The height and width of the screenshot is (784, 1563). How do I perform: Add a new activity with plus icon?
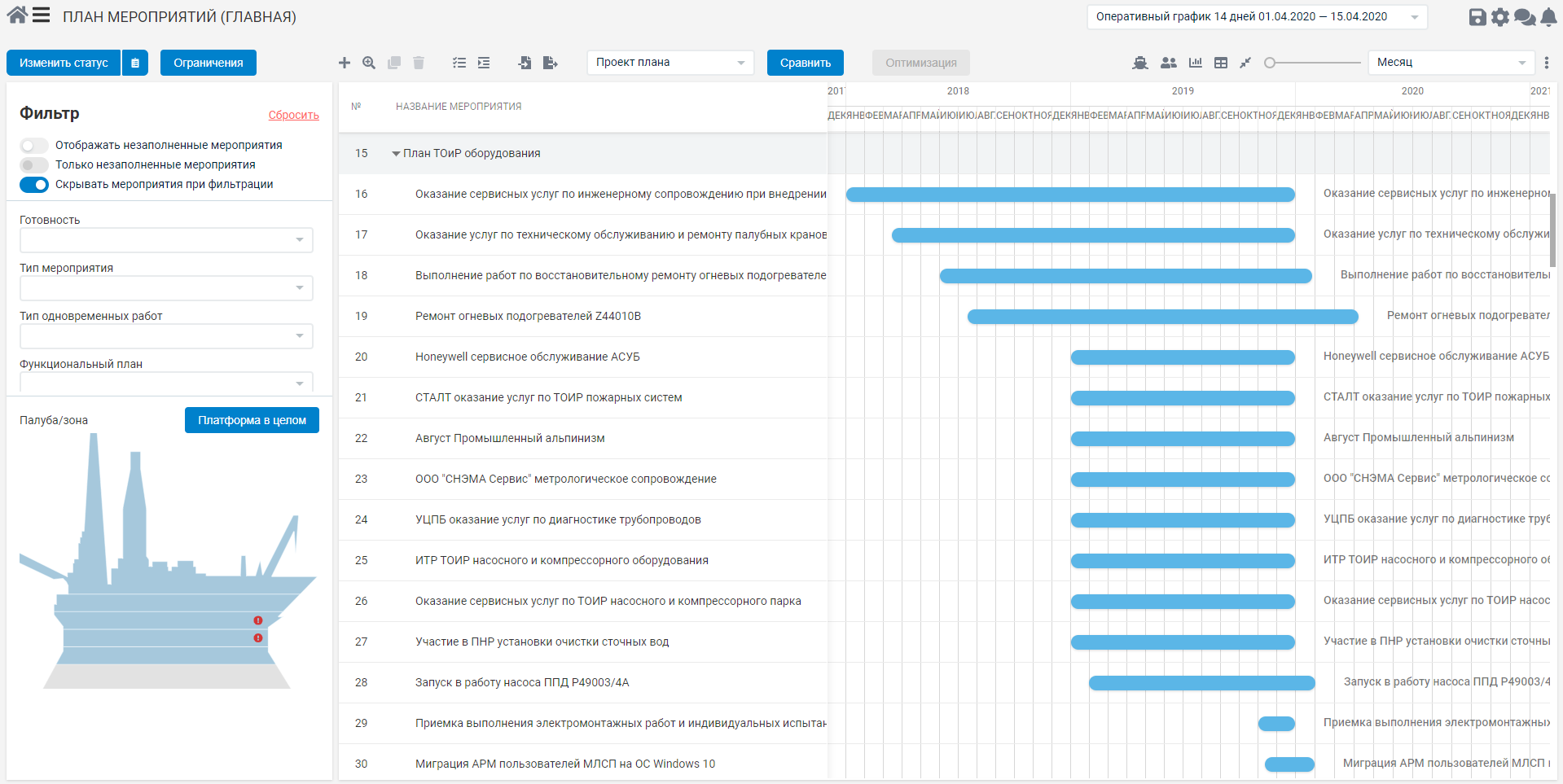pos(345,63)
